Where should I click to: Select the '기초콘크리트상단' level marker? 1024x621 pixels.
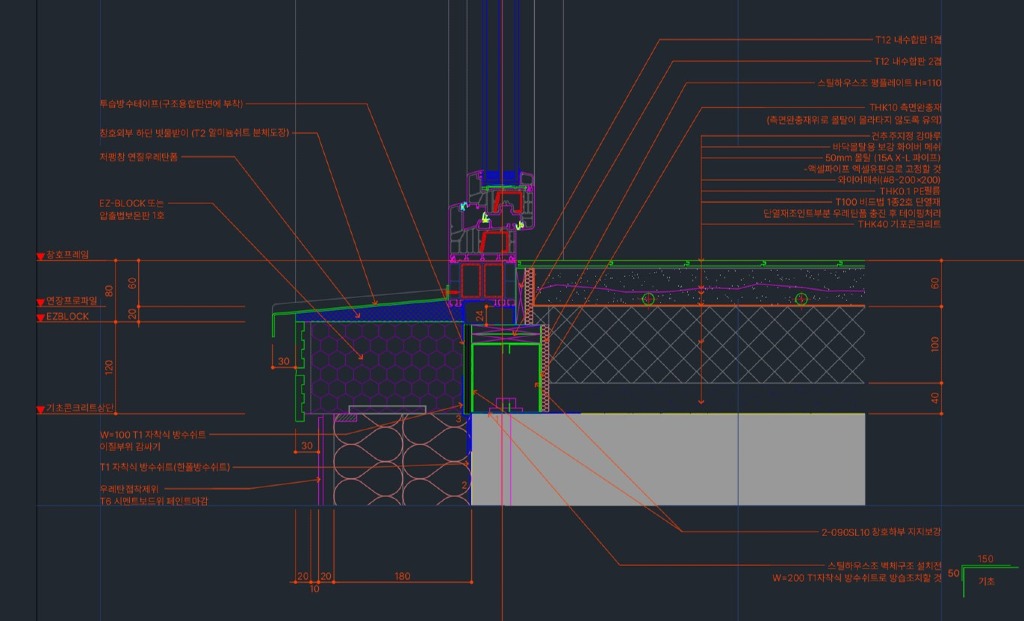pyautogui.click(x=81, y=408)
